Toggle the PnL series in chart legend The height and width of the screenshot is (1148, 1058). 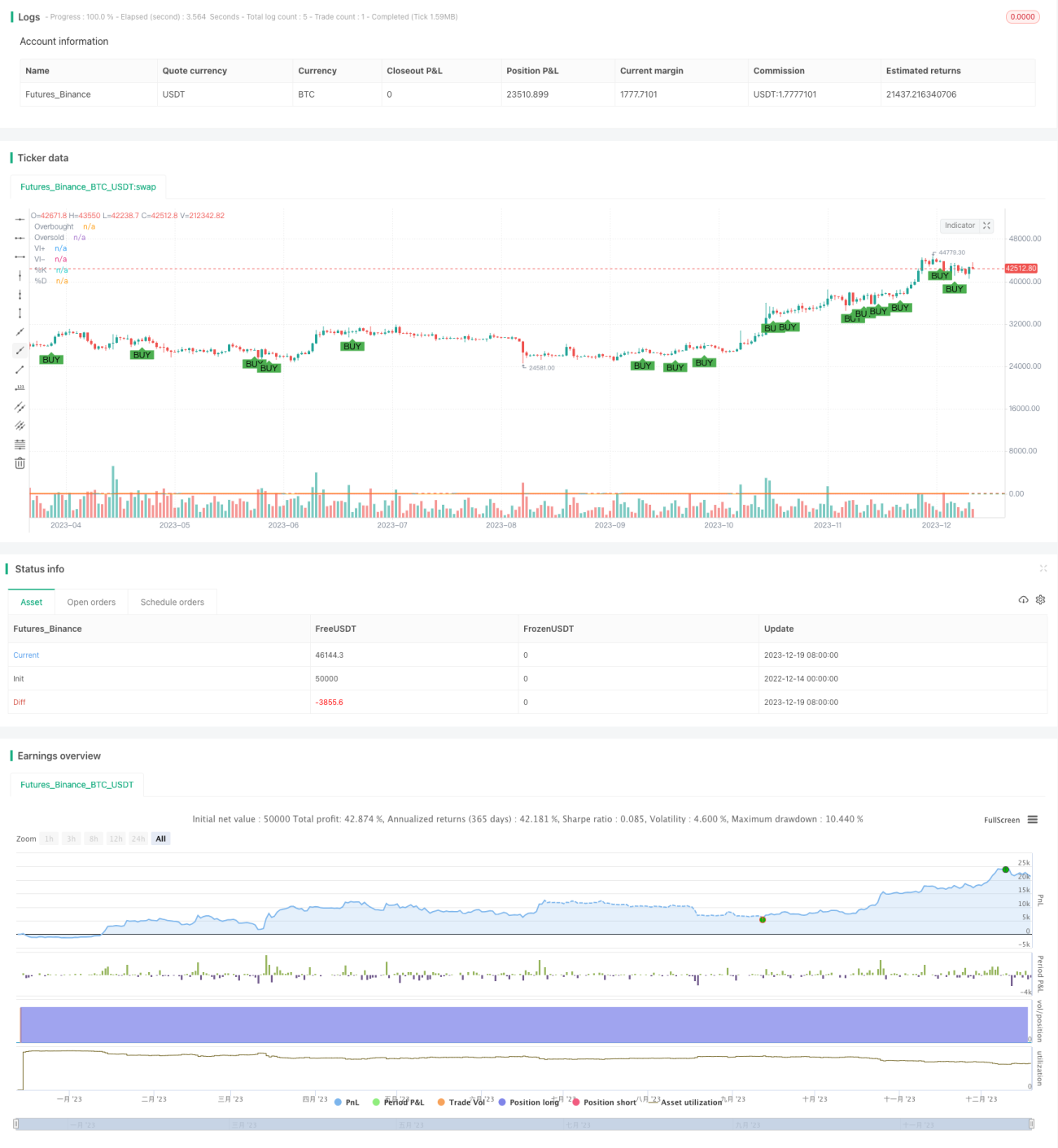point(347,1102)
